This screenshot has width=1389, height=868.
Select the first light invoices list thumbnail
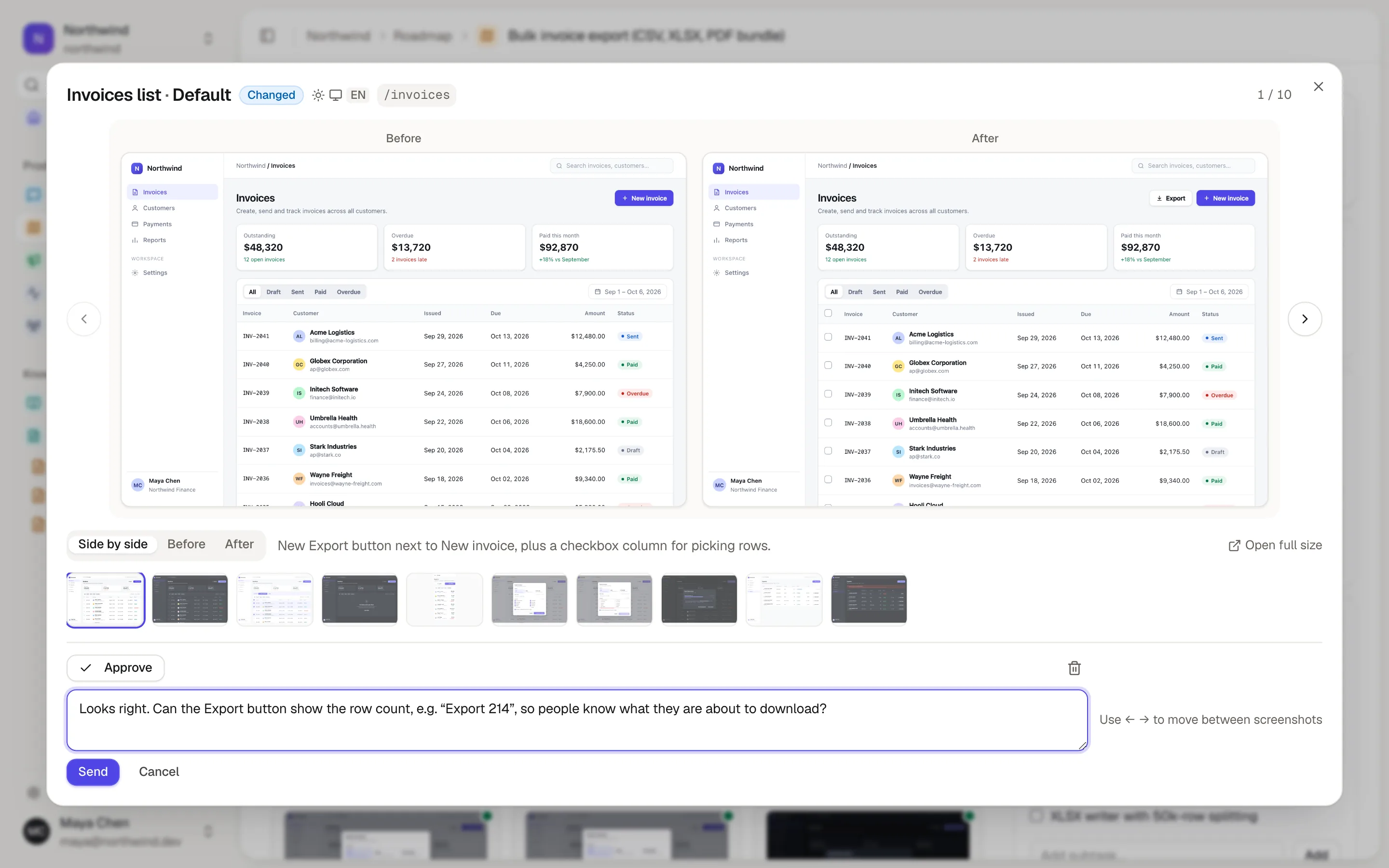pos(106,599)
